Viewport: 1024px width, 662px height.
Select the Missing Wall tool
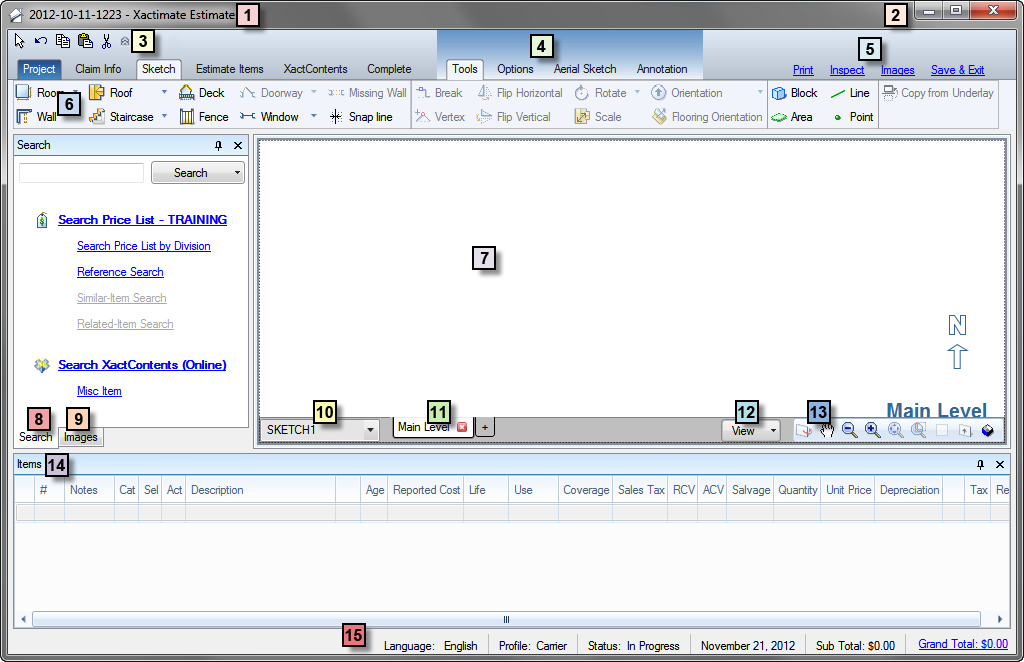click(x=367, y=93)
